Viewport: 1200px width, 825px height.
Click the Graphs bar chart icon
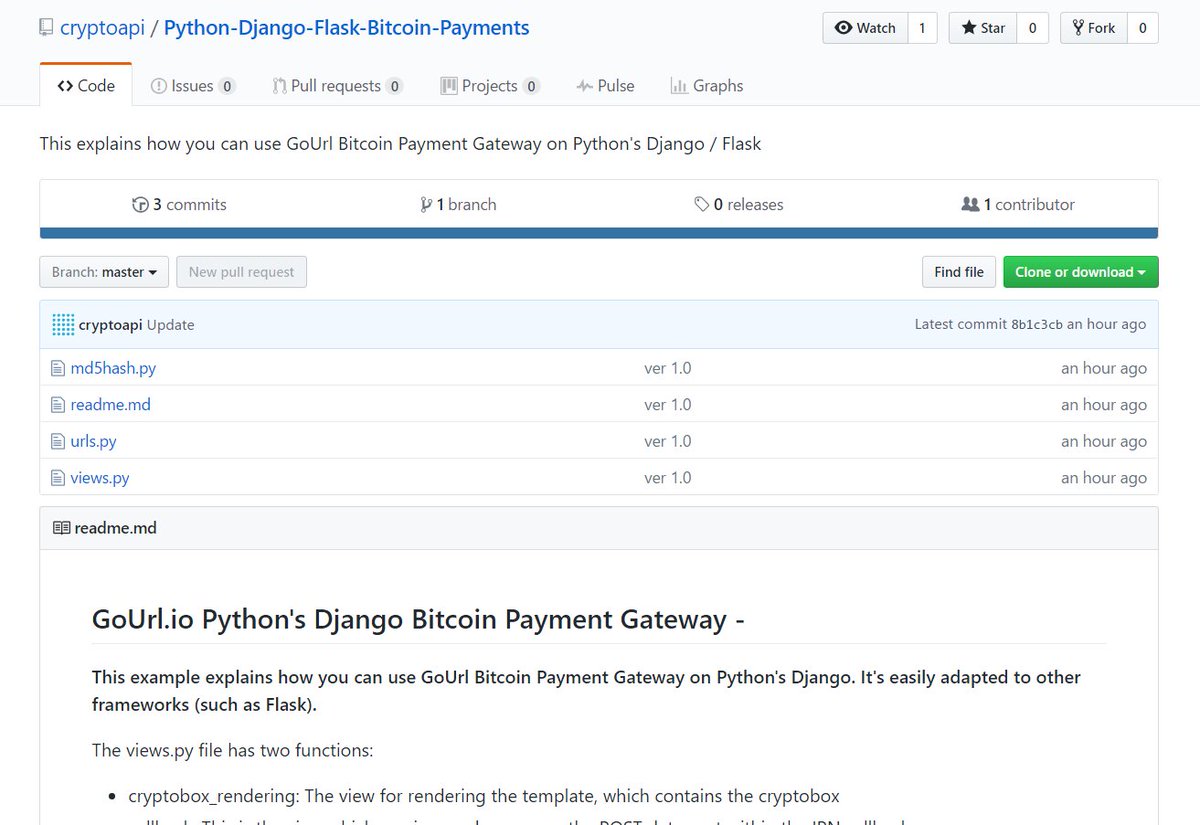pyautogui.click(x=679, y=86)
